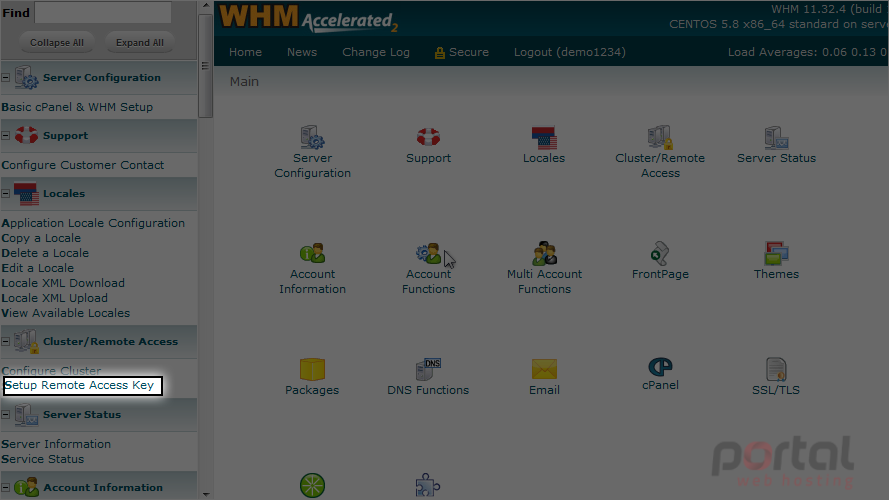Image resolution: width=889 pixels, height=500 pixels.
Task: Open the Email envelope icon
Action: tap(544, 369)
